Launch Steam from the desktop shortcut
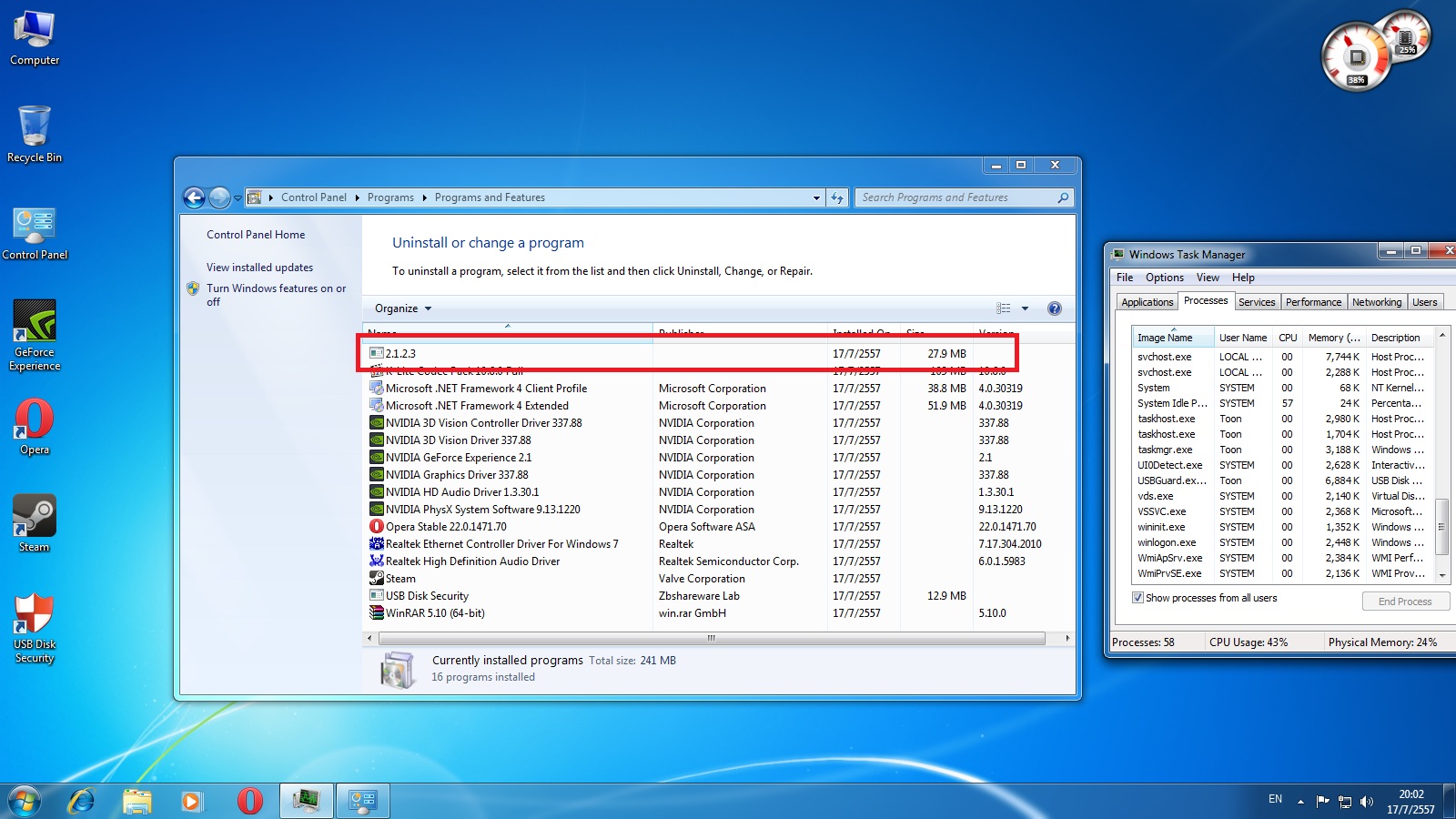 click(35, 523)
